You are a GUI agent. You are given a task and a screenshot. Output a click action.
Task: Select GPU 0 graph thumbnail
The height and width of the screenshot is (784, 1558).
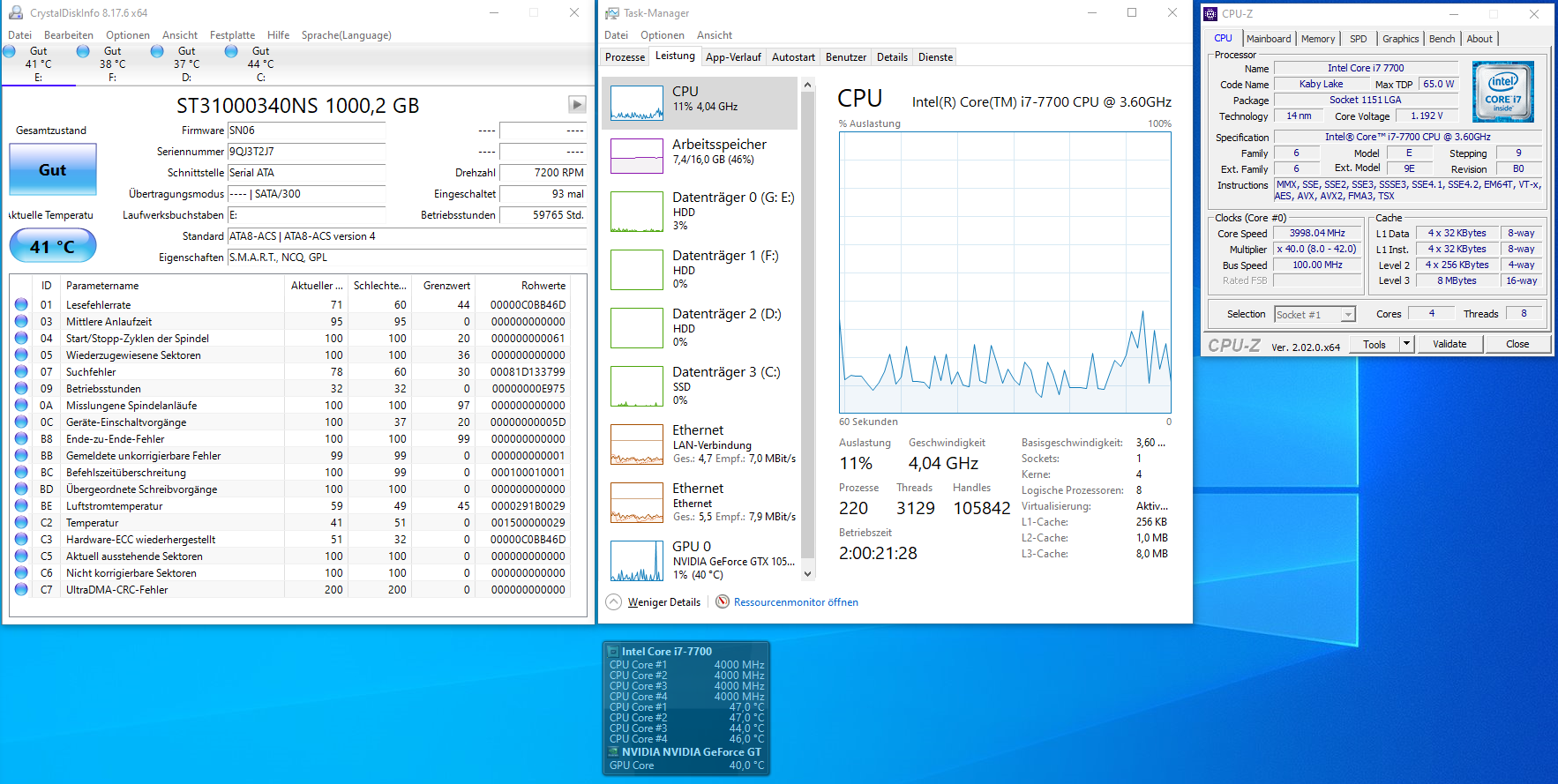coord(637,561)
